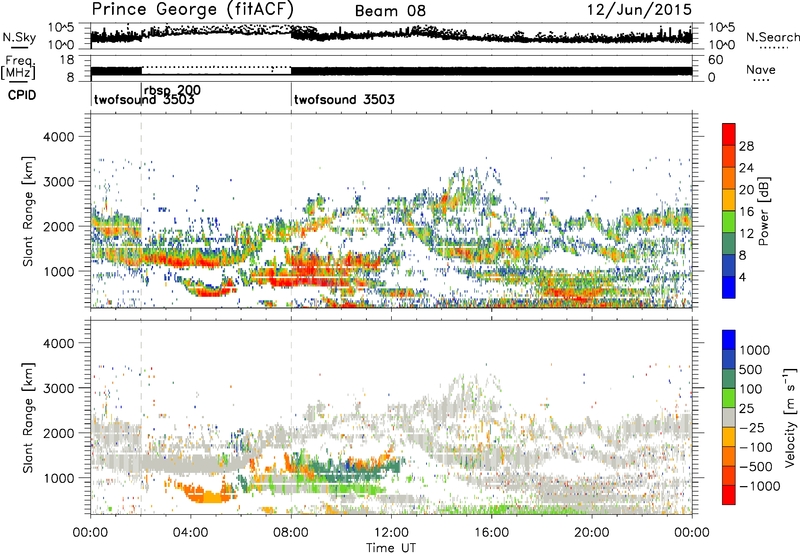Click "-25" tick on Velocity color bar

[x=751, y=427]
